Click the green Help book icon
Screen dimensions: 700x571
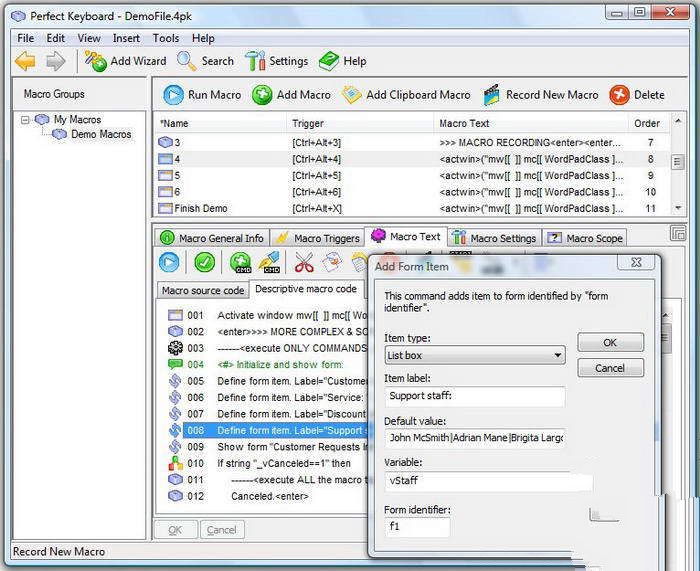pos(329,61)
